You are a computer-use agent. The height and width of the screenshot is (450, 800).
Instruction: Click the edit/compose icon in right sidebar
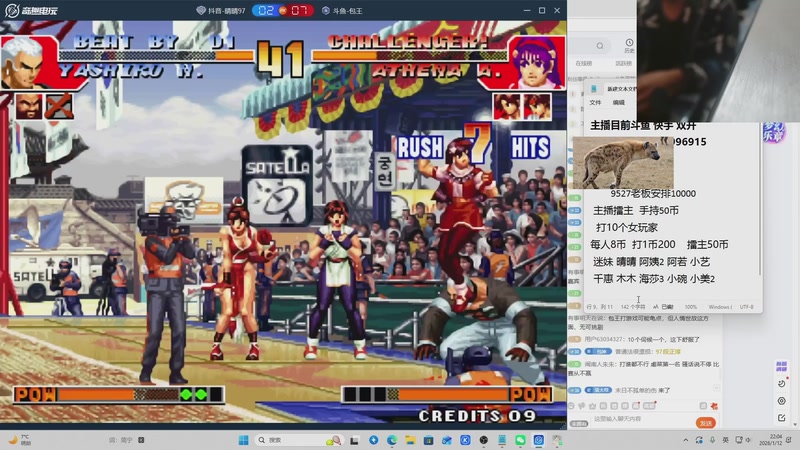tap(781, 418)
